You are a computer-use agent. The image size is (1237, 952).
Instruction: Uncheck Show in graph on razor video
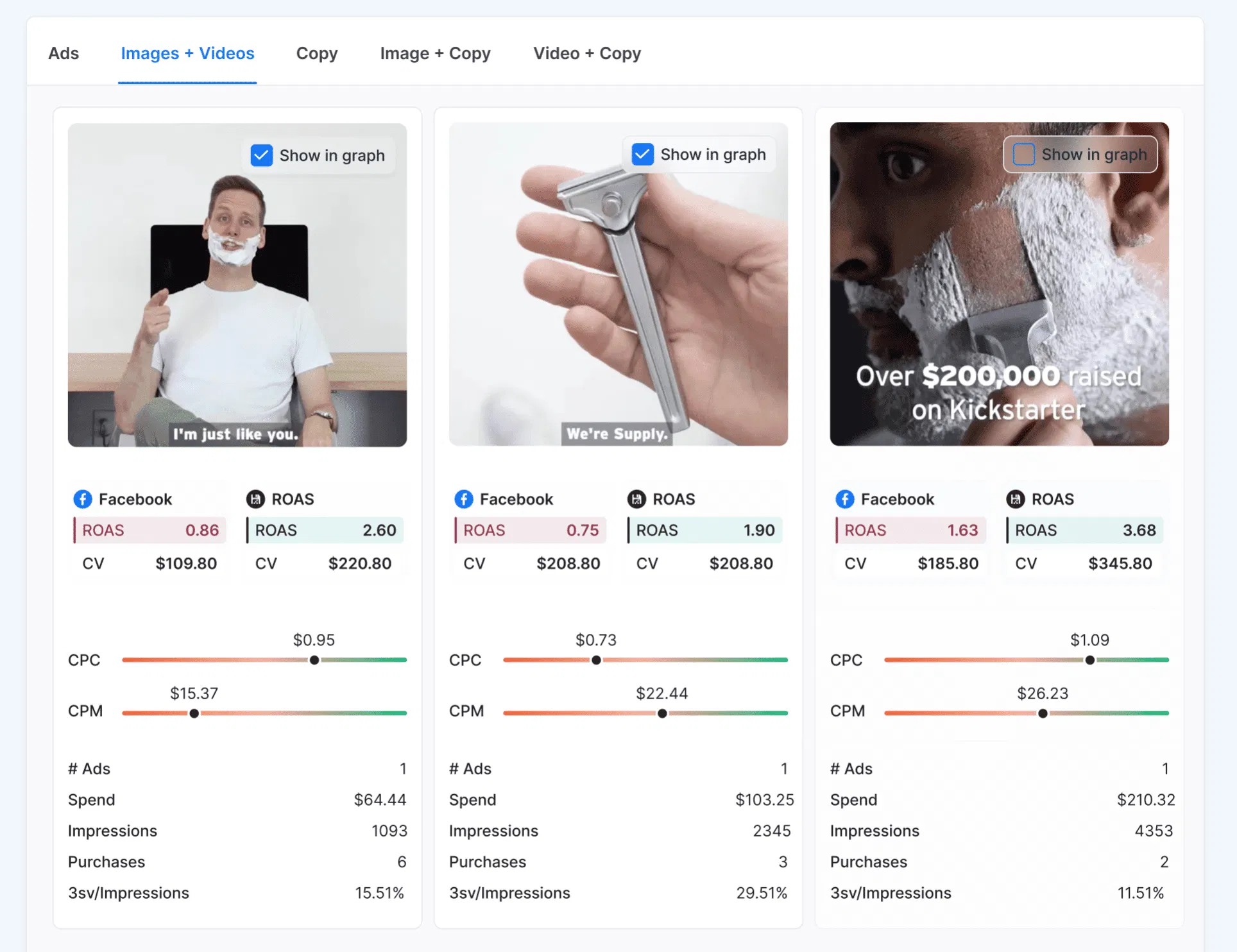[x=642, y=155]
